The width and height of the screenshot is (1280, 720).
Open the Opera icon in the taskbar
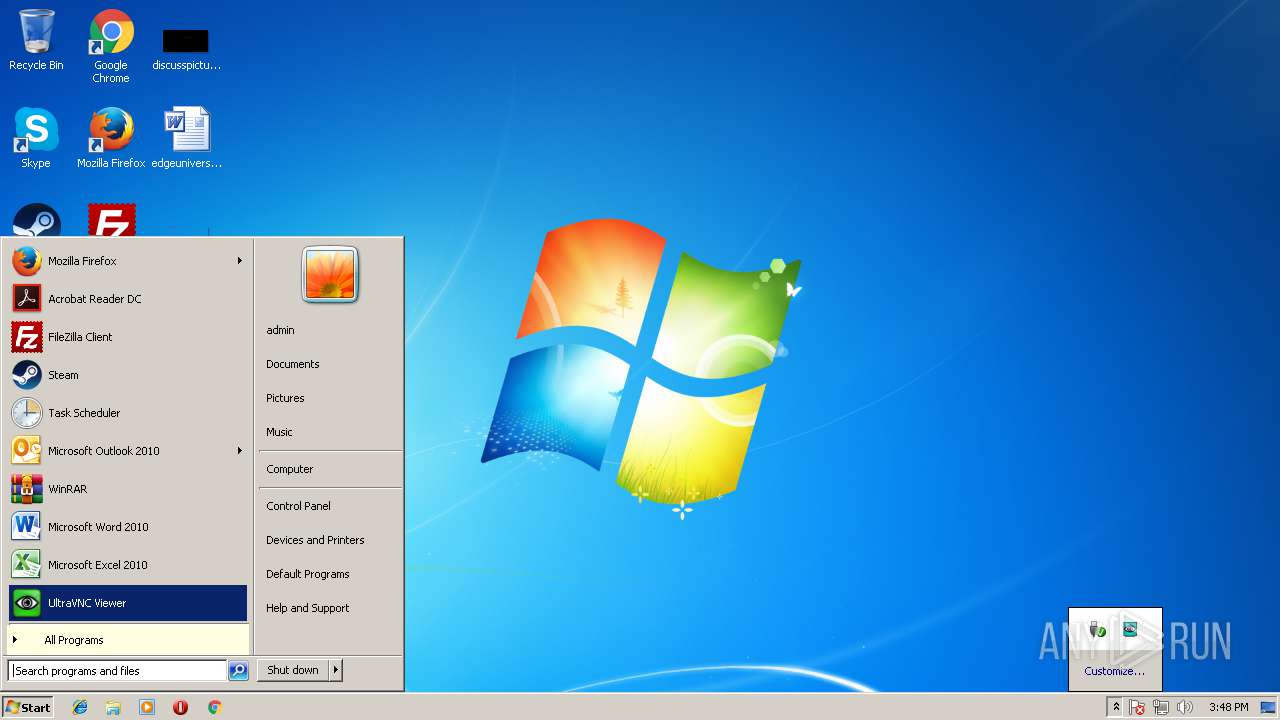click(180, 707)
